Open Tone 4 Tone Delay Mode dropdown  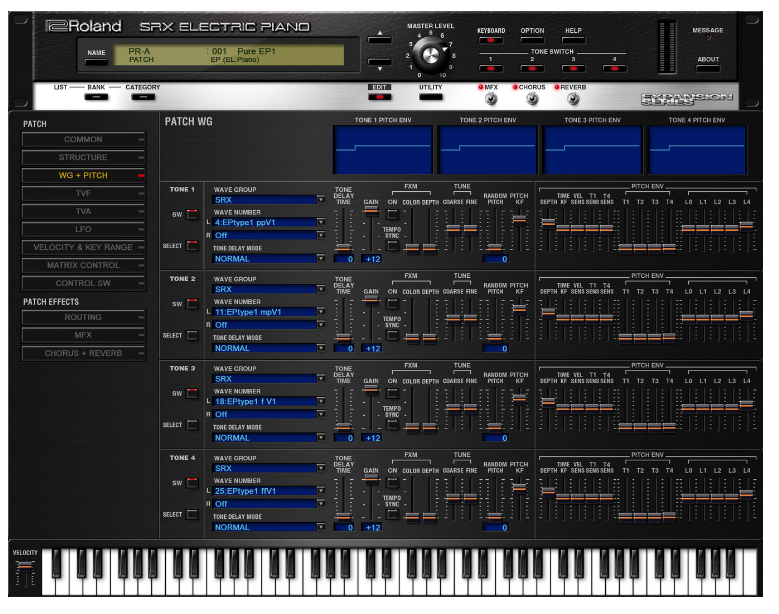tap(269, 527)
